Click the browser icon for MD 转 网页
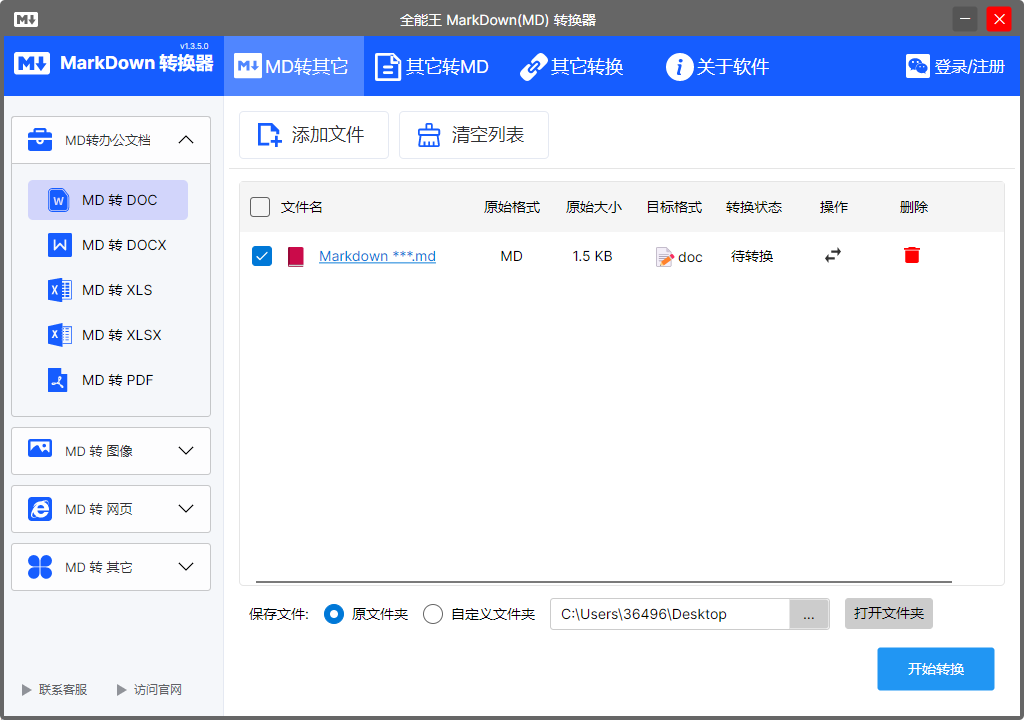This screenshot has width=1024, height=720. coord(40,509)
